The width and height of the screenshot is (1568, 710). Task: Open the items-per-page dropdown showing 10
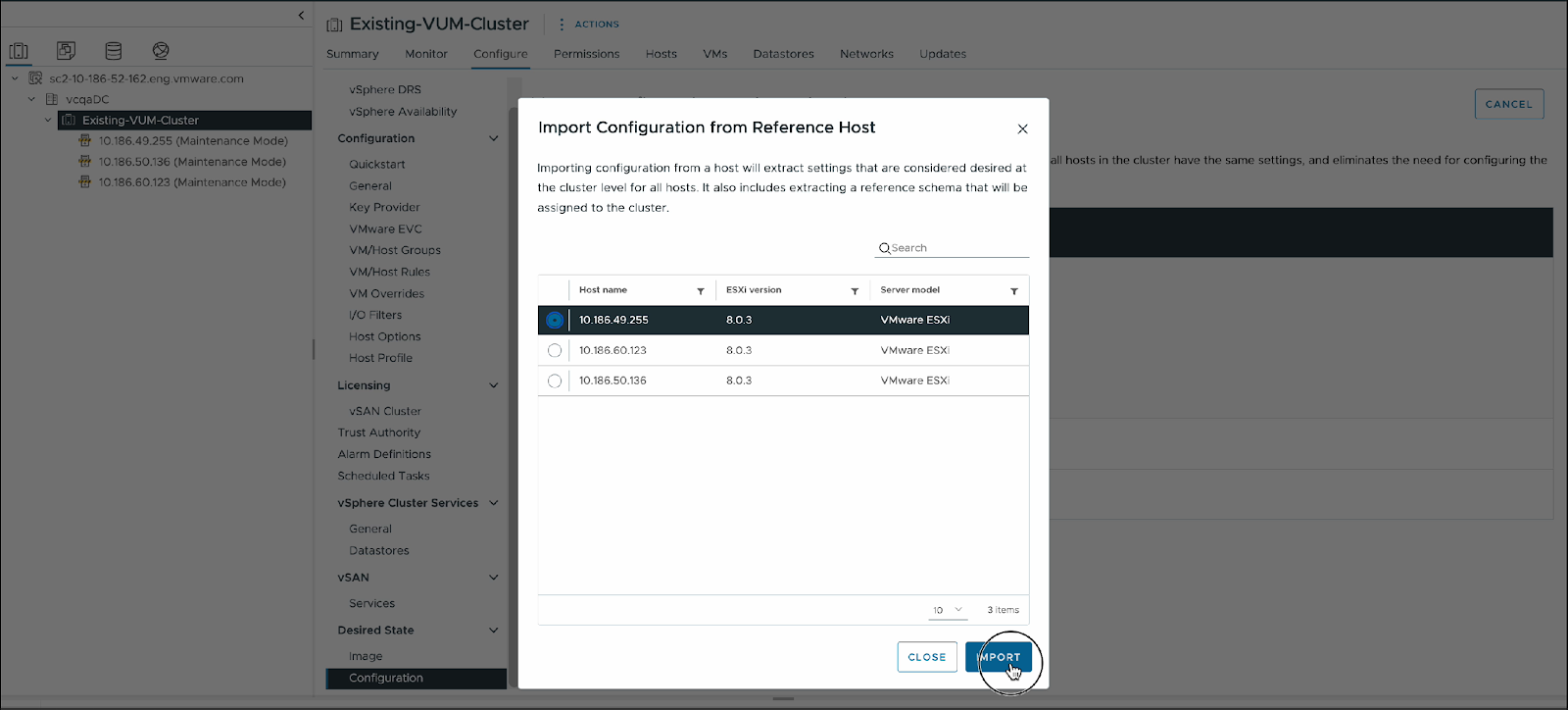[x=948, y=610]
